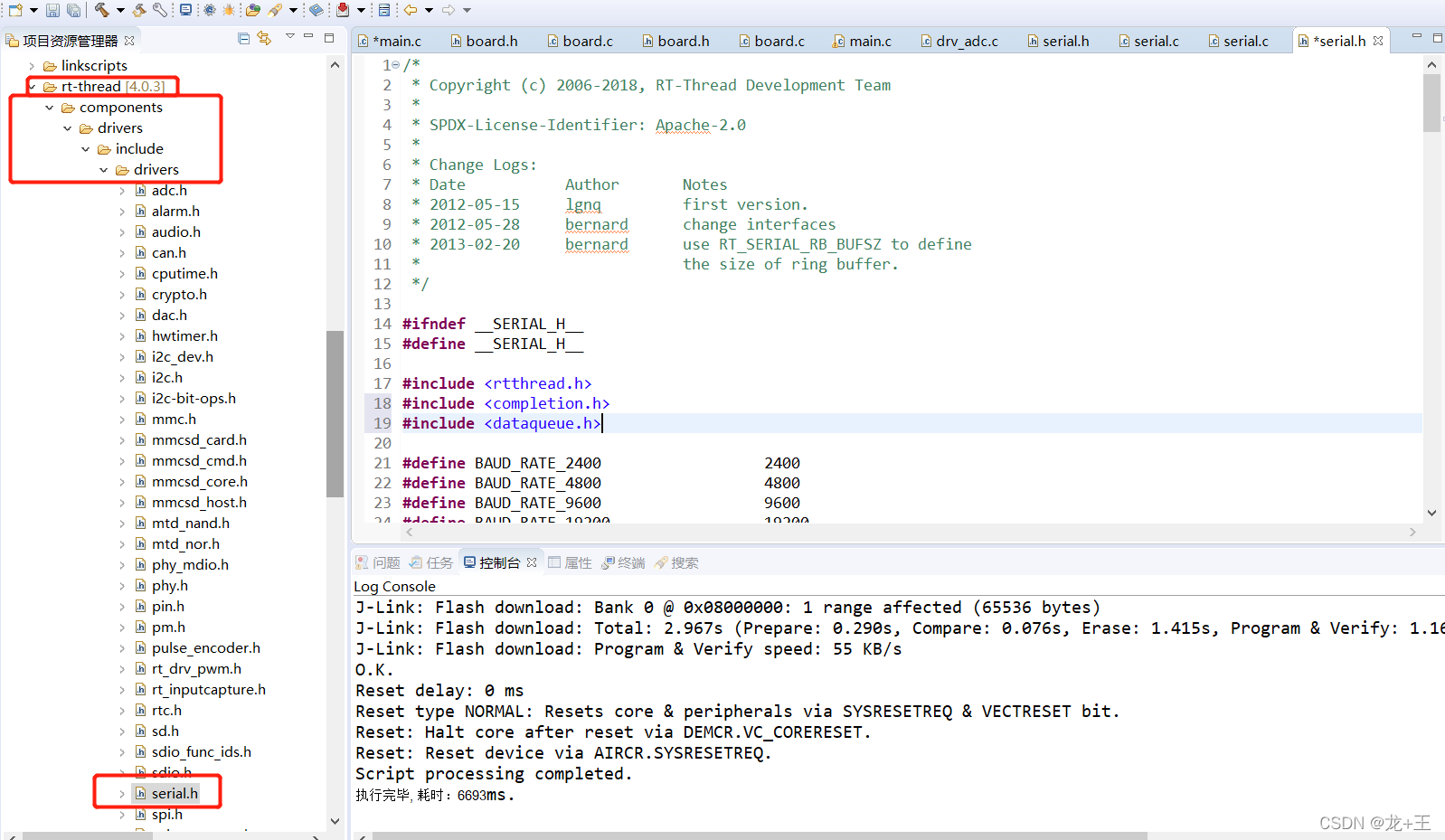Click the Save icon in the toolbar
The width and height of the screenshot is (1445, 840).
click(x=52, y=10)
